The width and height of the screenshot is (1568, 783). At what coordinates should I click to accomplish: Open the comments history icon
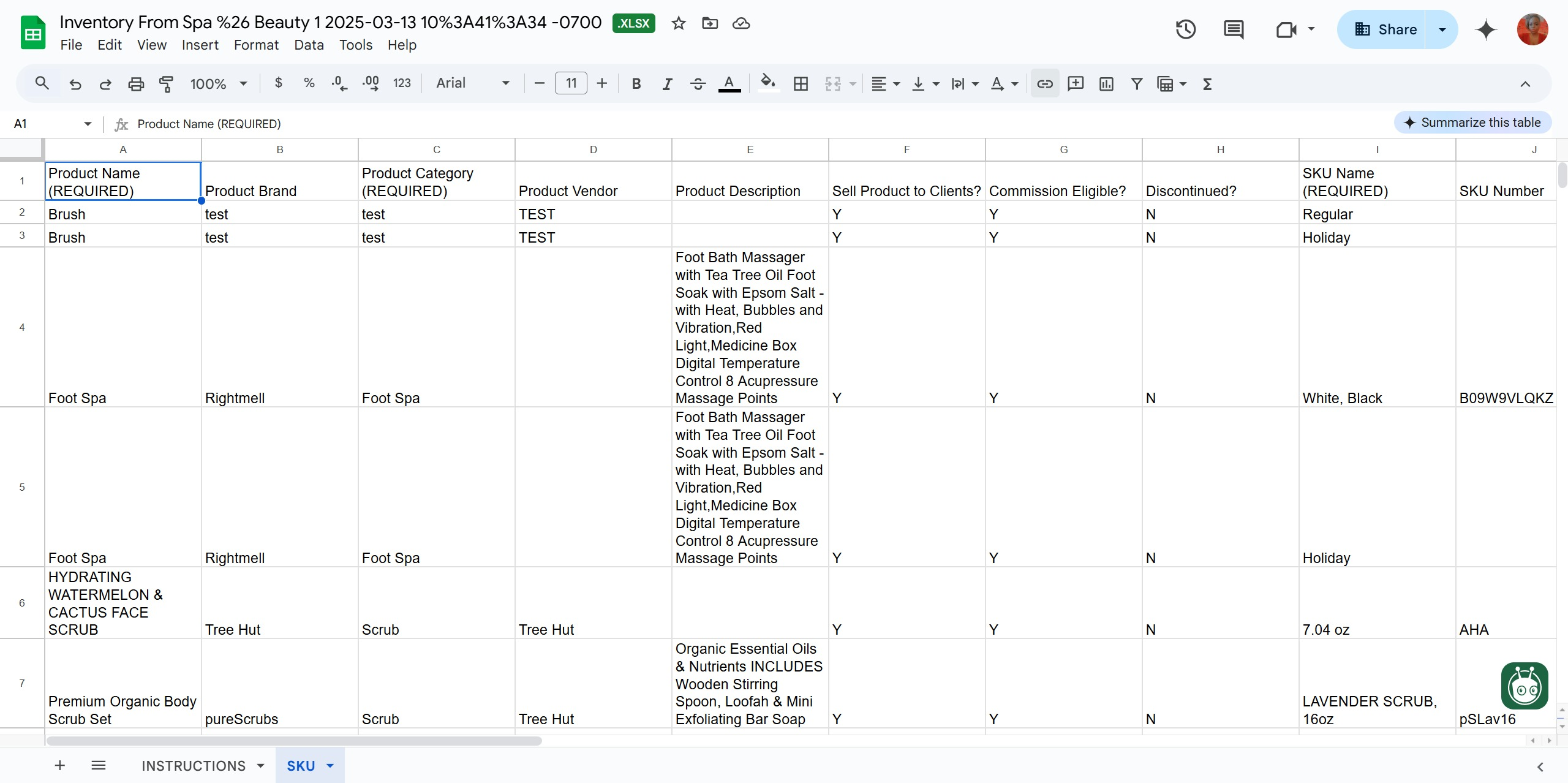pyautogui.click(x=1234, y=29)
